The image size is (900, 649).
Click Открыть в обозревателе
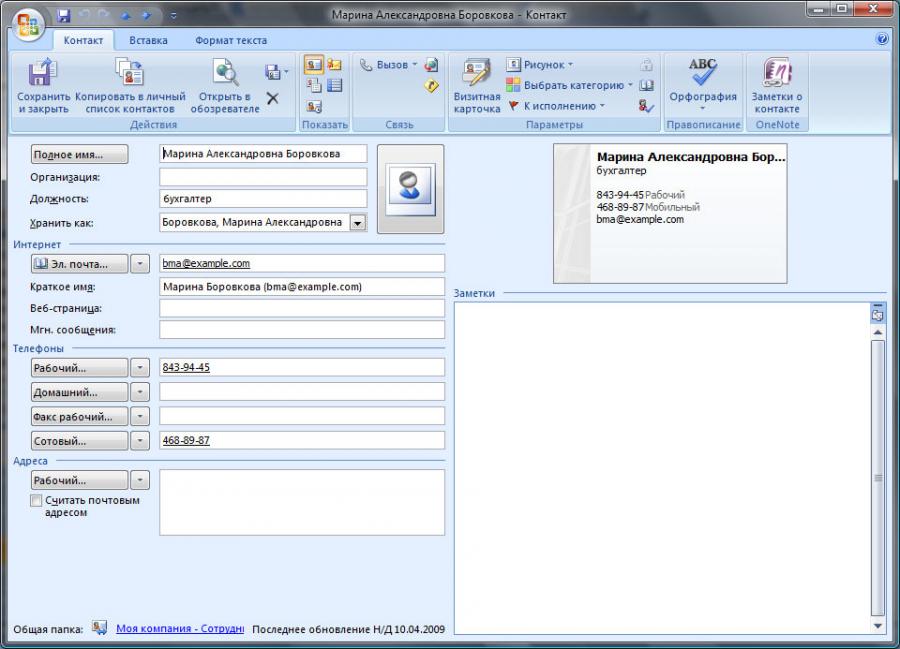click(225, 86)
